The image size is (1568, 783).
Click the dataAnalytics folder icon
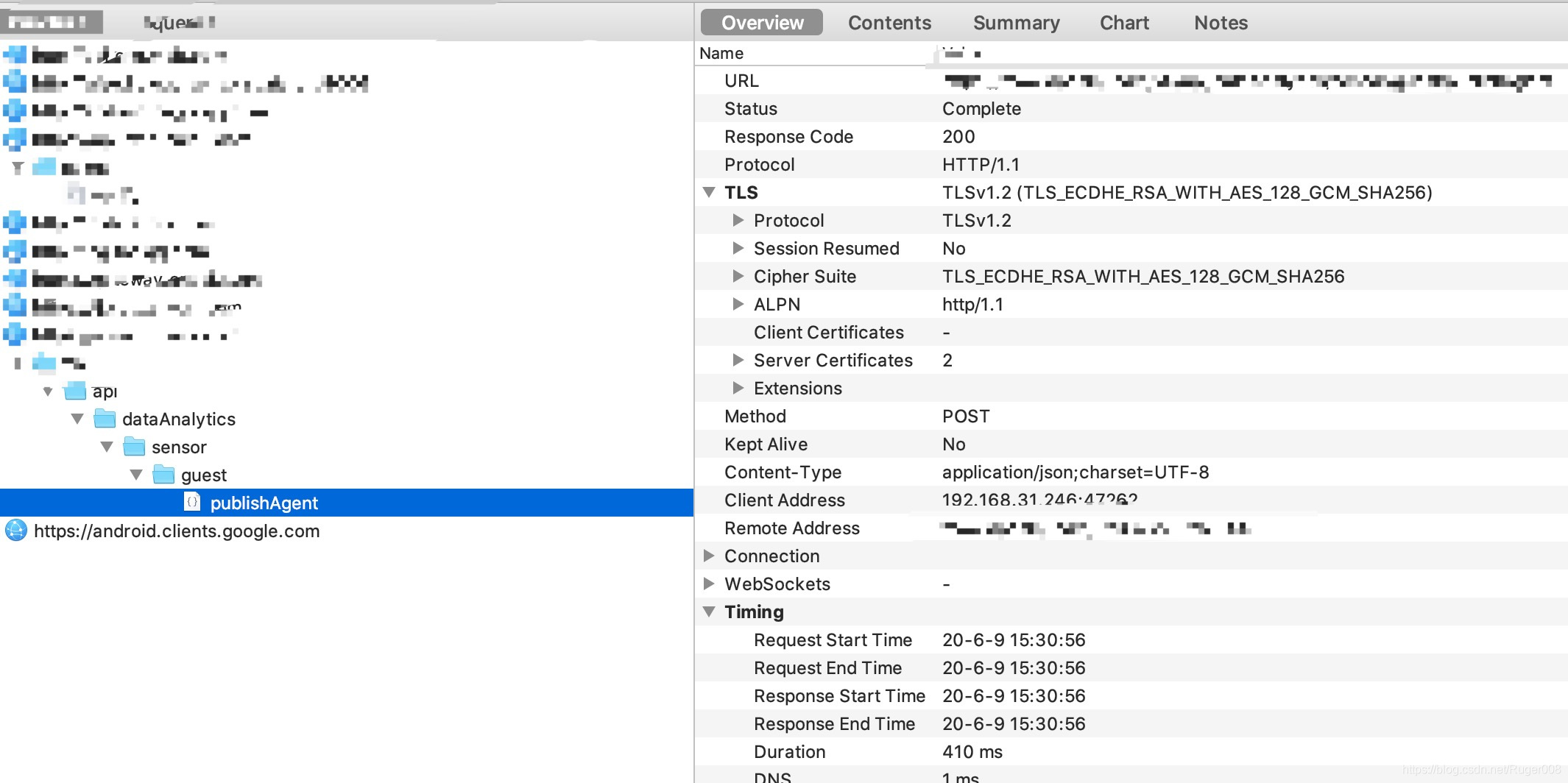tap(105, 419)
